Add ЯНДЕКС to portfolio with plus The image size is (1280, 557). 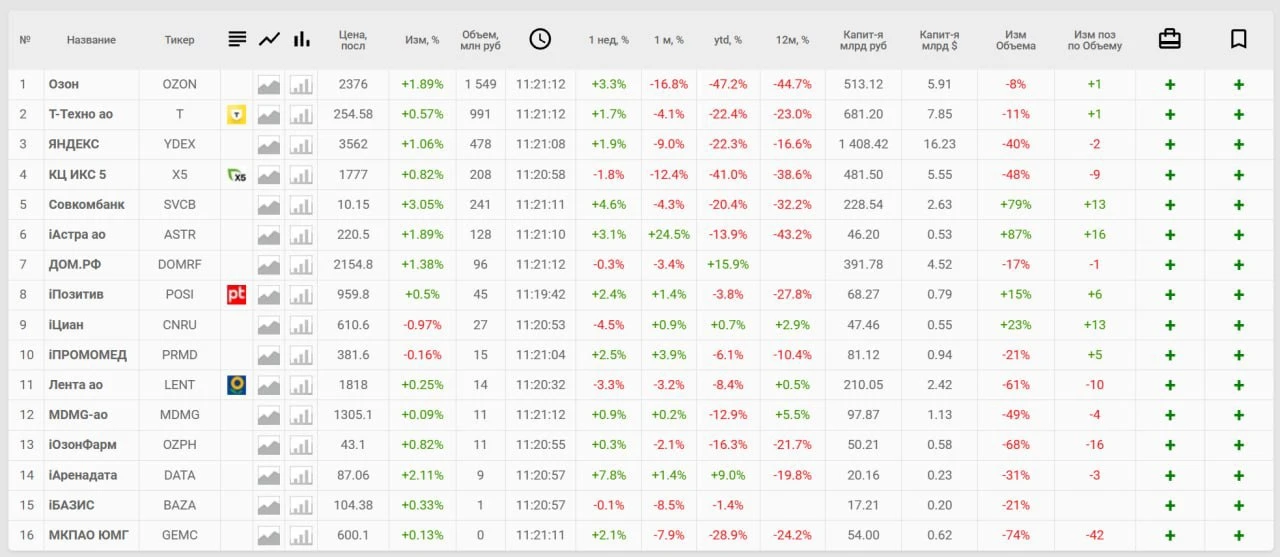coord(1170,145)
